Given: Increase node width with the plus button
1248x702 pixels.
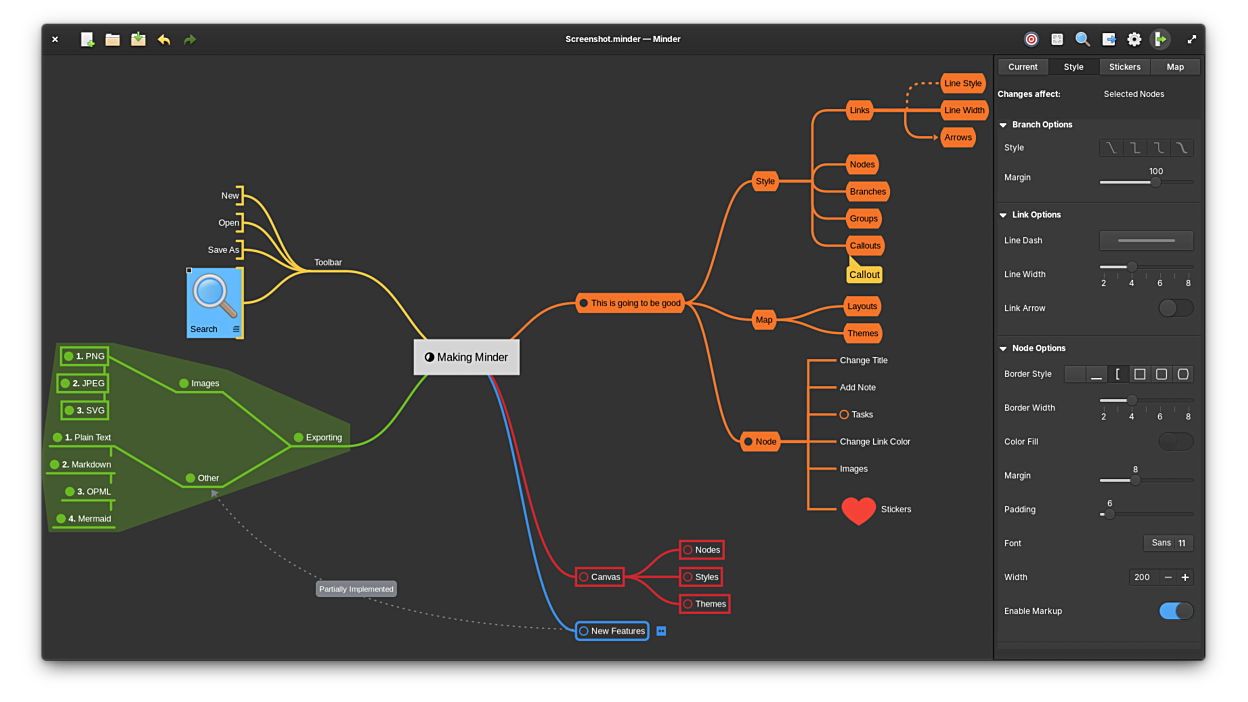Looking at the screenshot, I should (1185, 577).
